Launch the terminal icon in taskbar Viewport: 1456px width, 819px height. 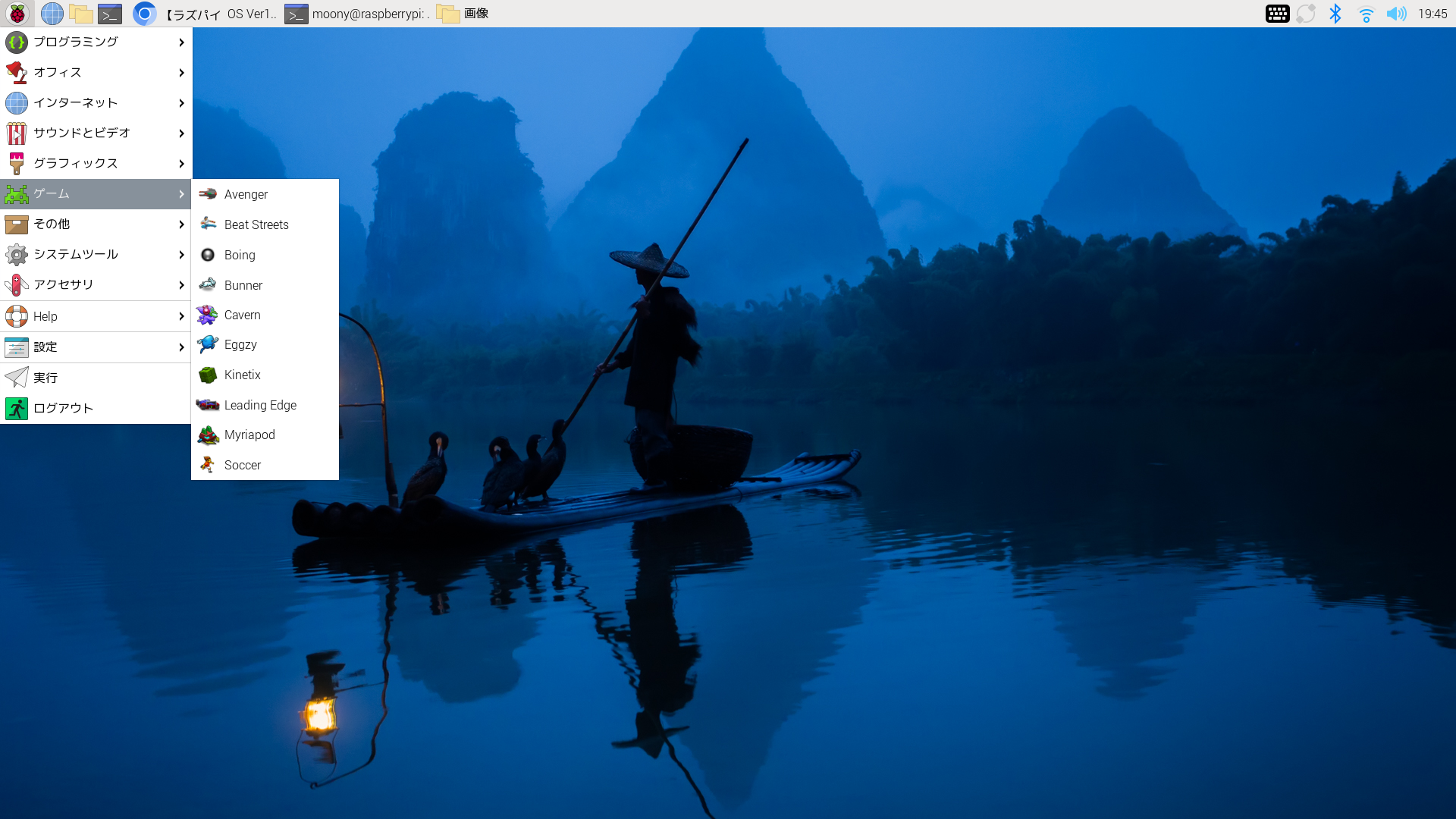tap(110, 14)
